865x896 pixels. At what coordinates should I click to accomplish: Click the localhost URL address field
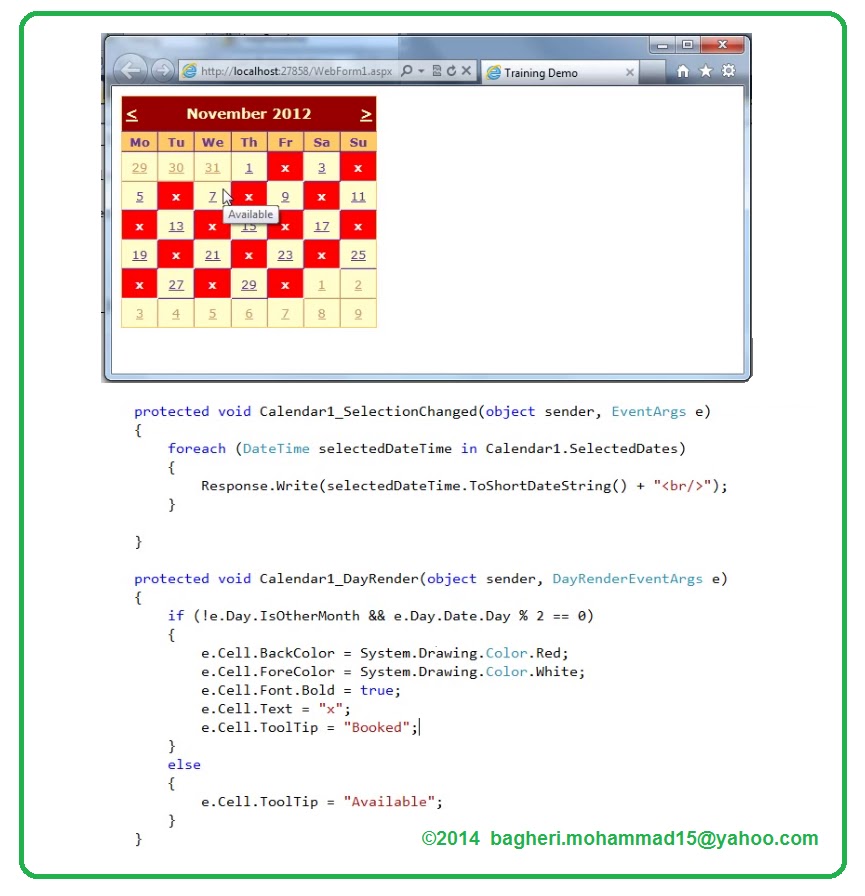pyautogui.click(x=297, y=71)
